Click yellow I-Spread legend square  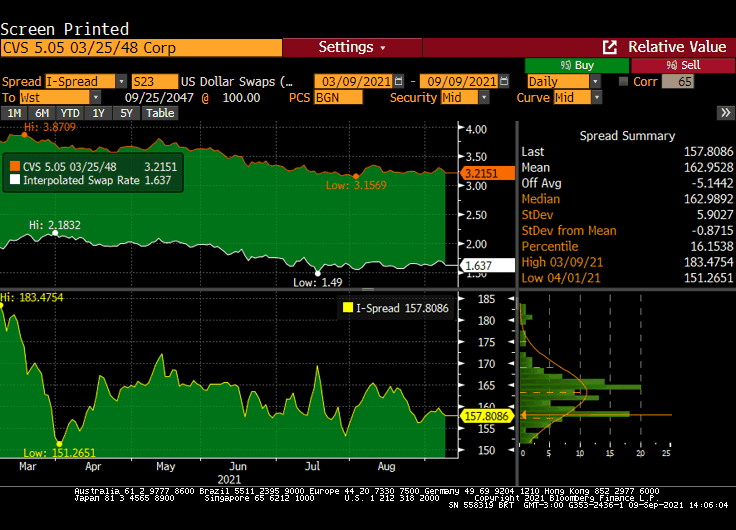[x=348, y=307]
